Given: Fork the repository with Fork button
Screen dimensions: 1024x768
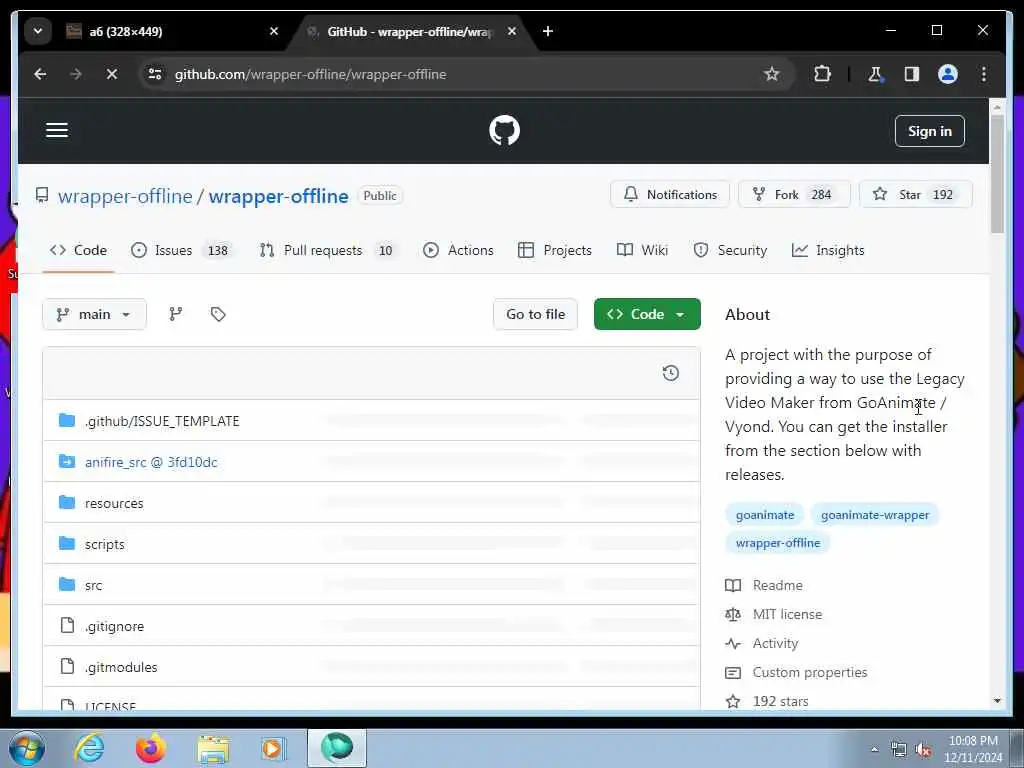Looking at the screenshot, I should coord(794,195).
